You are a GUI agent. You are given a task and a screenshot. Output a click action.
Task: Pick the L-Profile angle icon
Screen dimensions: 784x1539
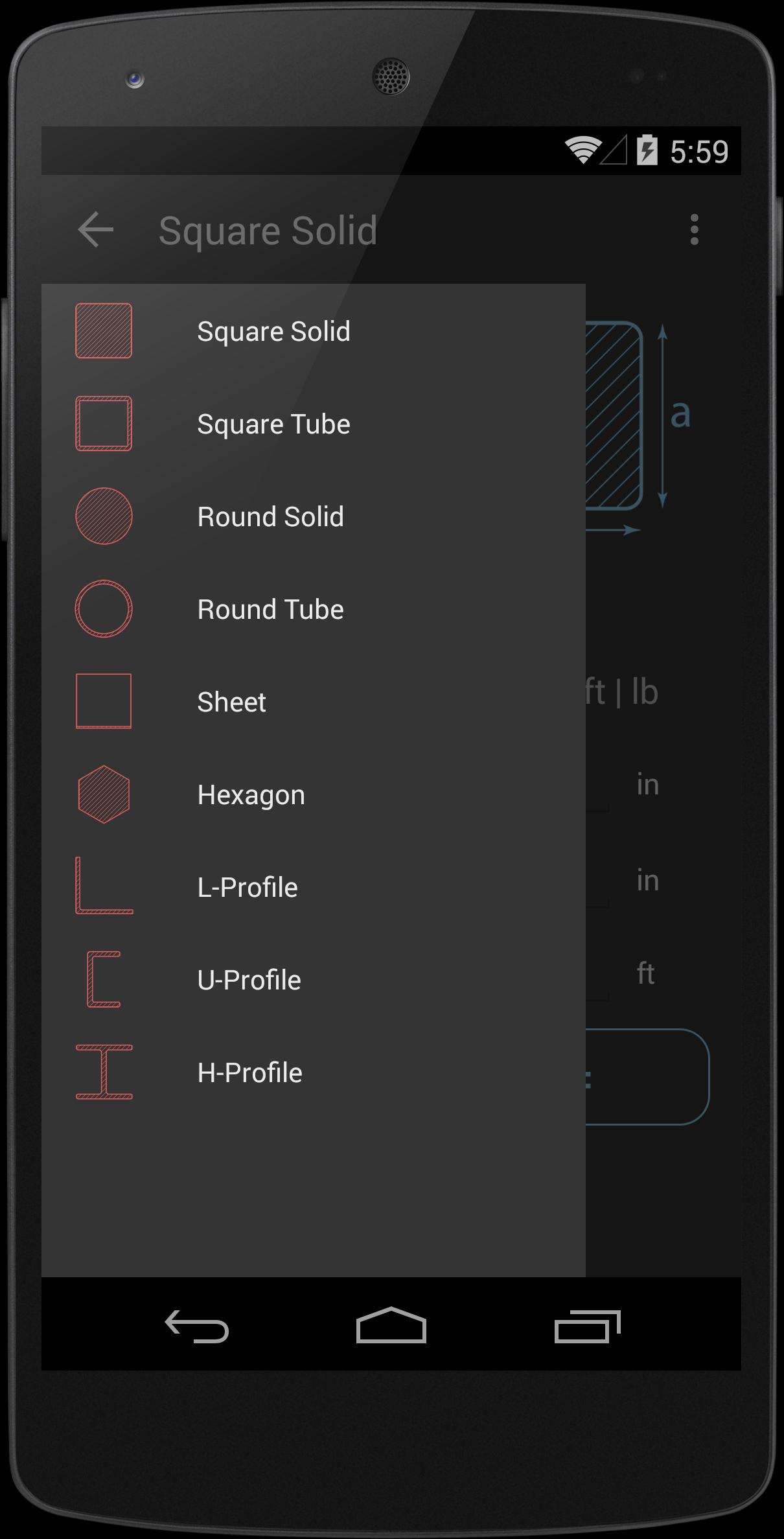coord(104,886)
